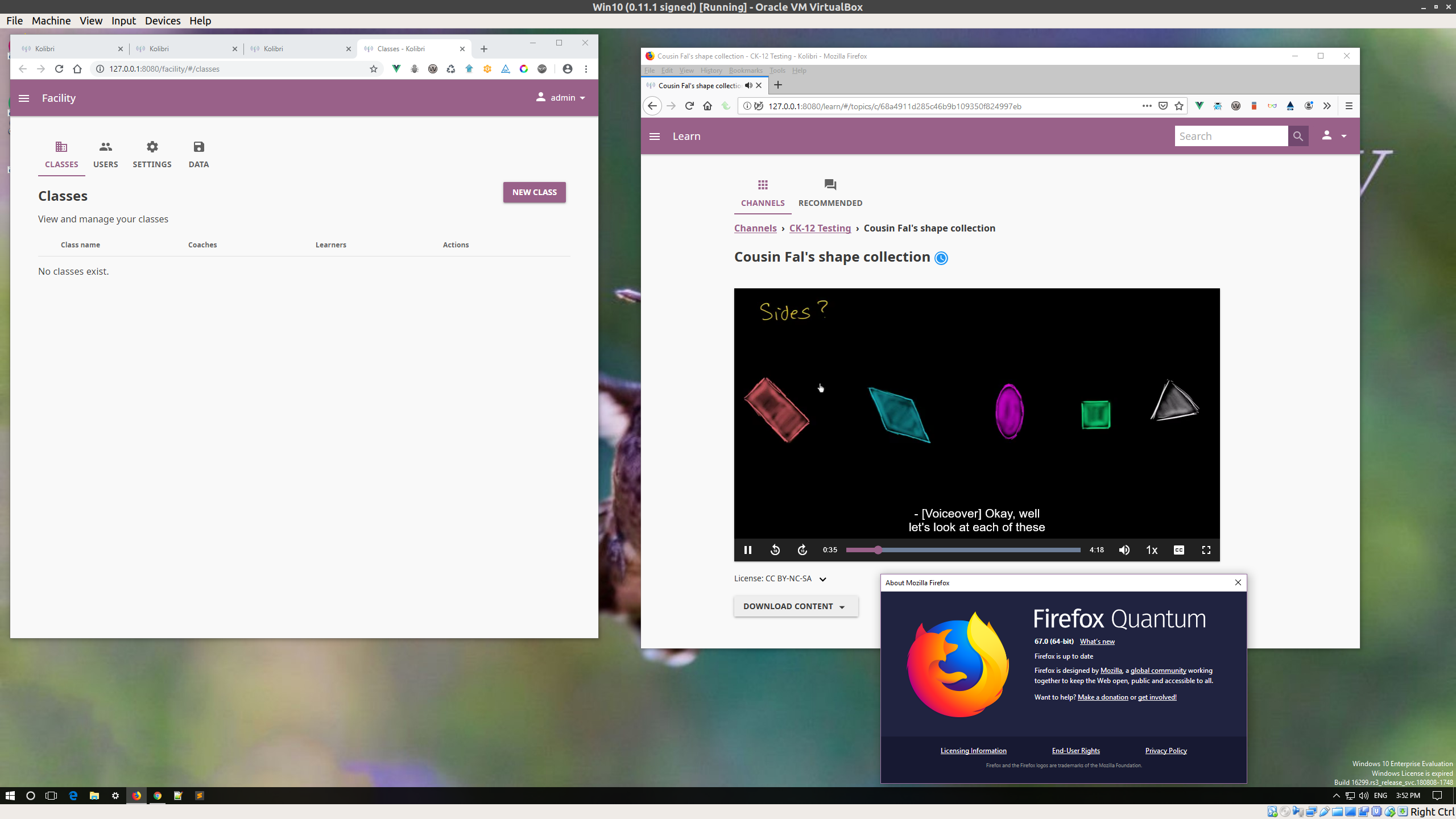Close the About Mozilla Firefox dialog
The image size is (1456, 819).
(1238, 582)
